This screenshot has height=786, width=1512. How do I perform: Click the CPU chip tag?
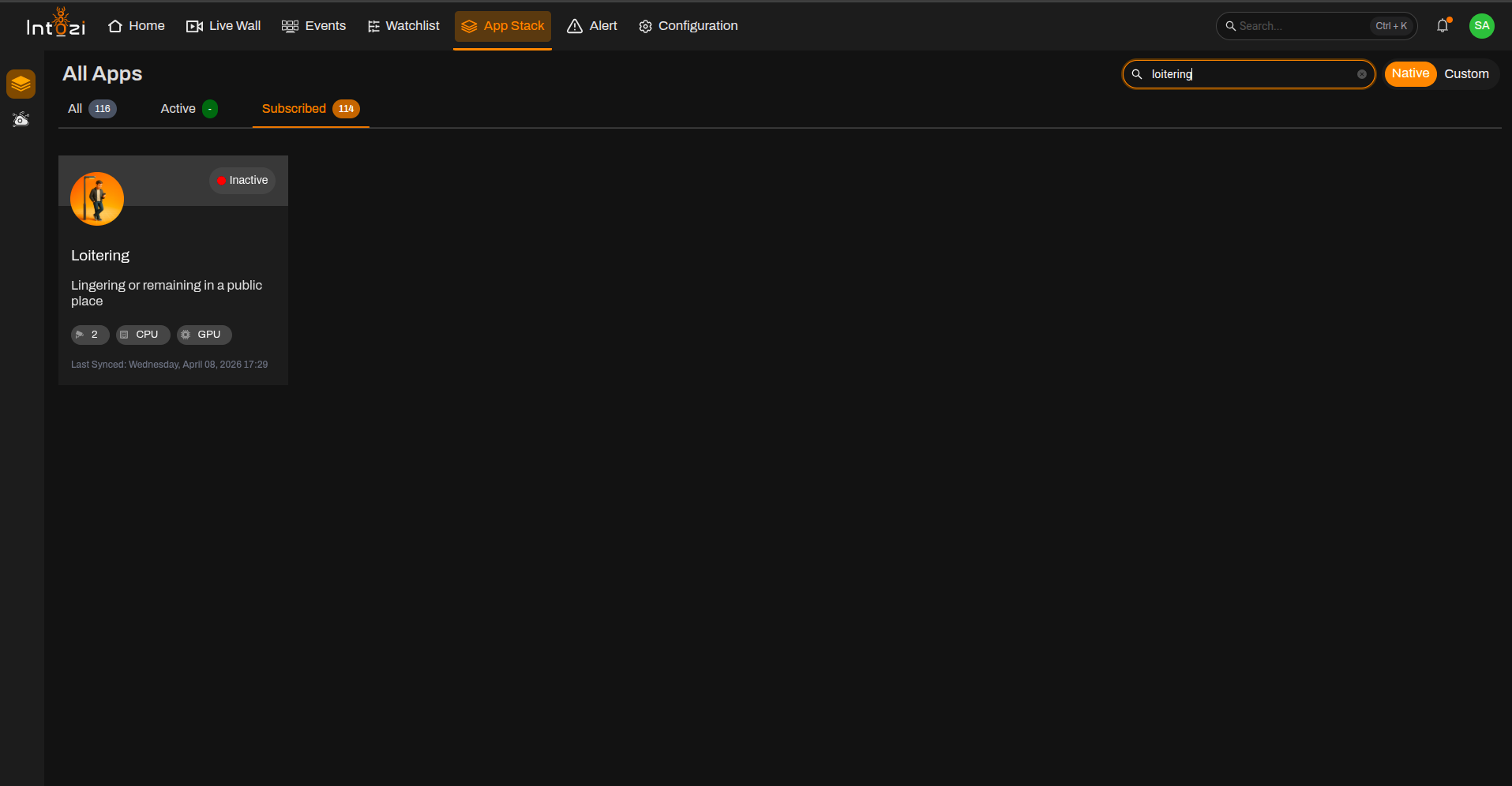pos(143,335)
